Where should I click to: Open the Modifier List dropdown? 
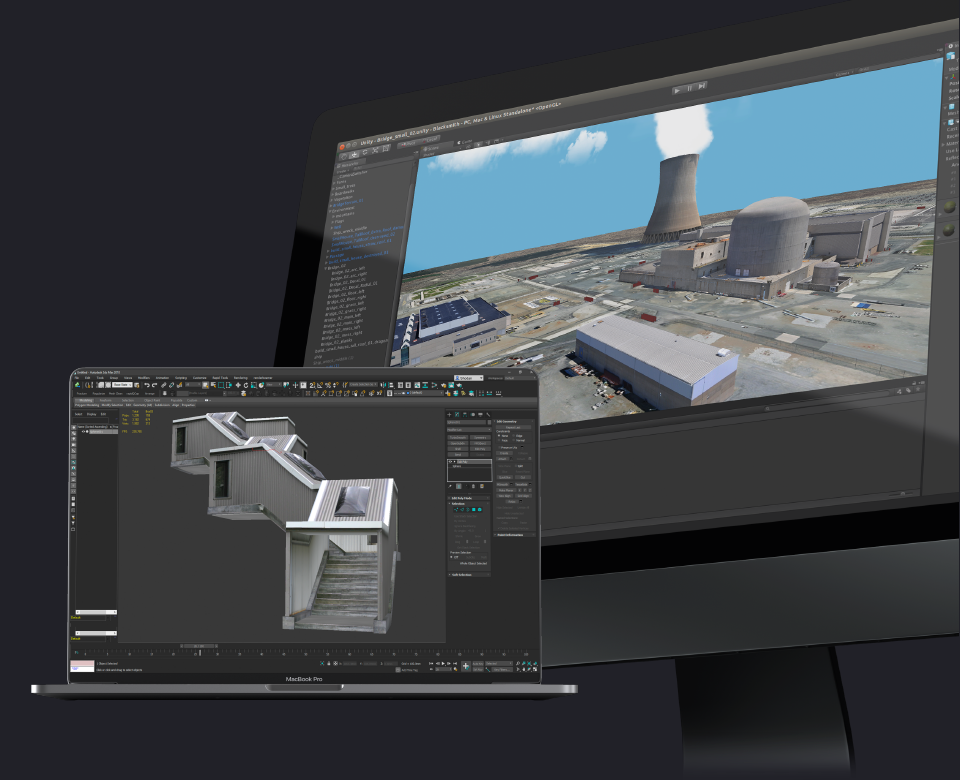468,430
